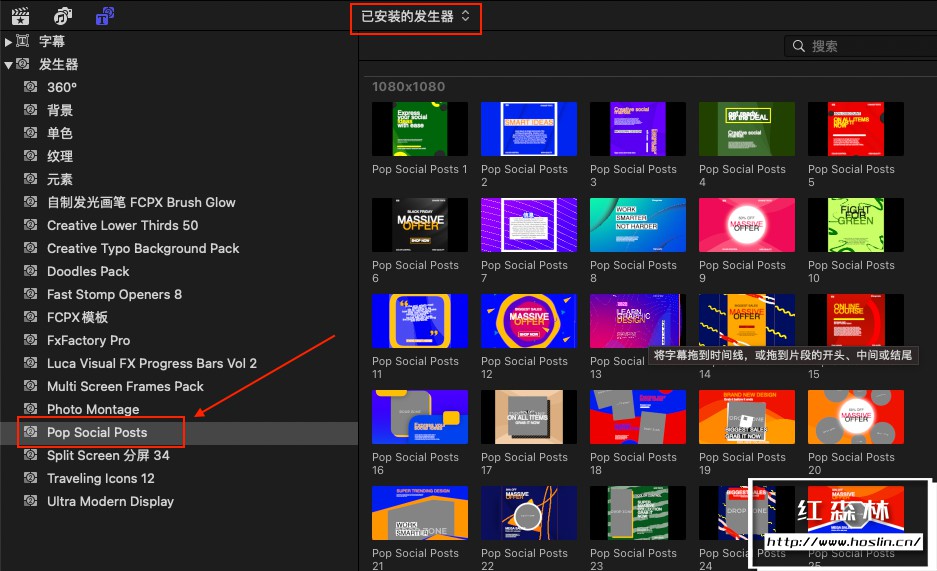Expand the 字幕 category triangle

click(x=8, y=42)
